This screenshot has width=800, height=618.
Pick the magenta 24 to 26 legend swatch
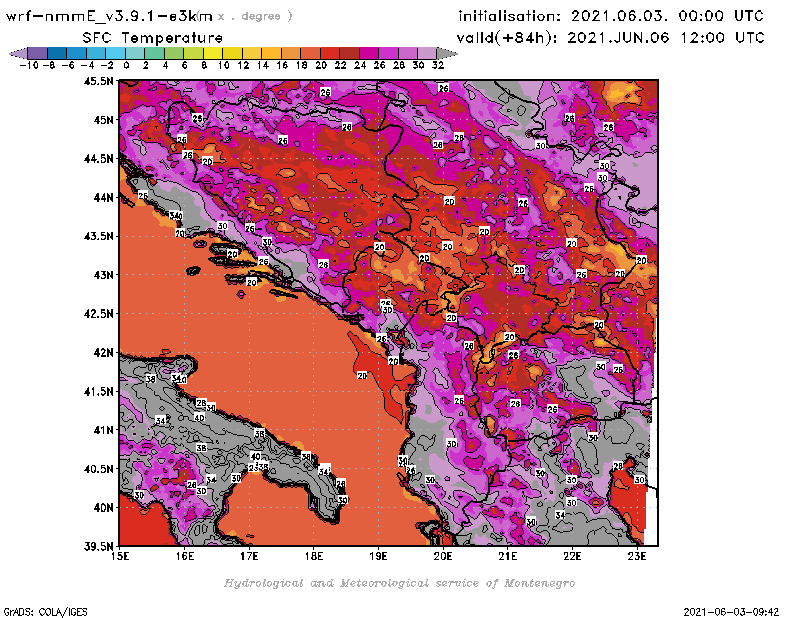coord(368,53)
